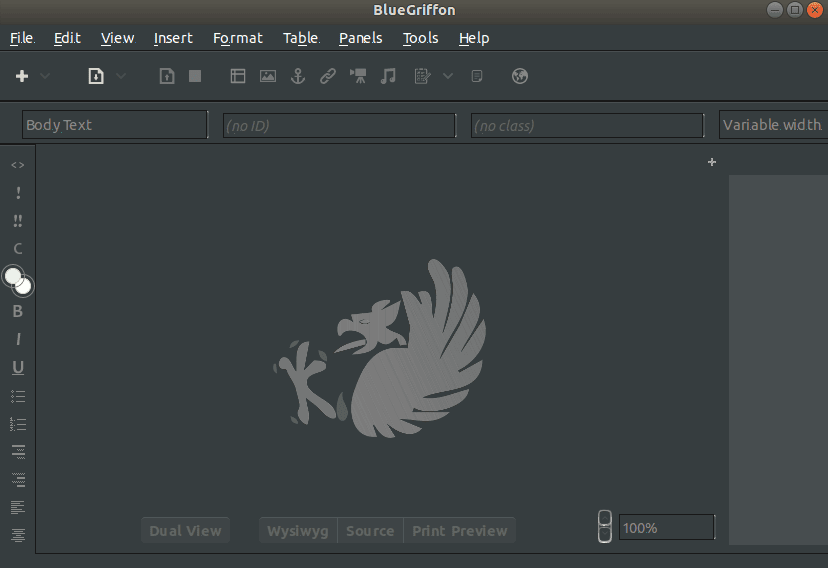
Task: Open the text color swatch circles
Action: 18,280
